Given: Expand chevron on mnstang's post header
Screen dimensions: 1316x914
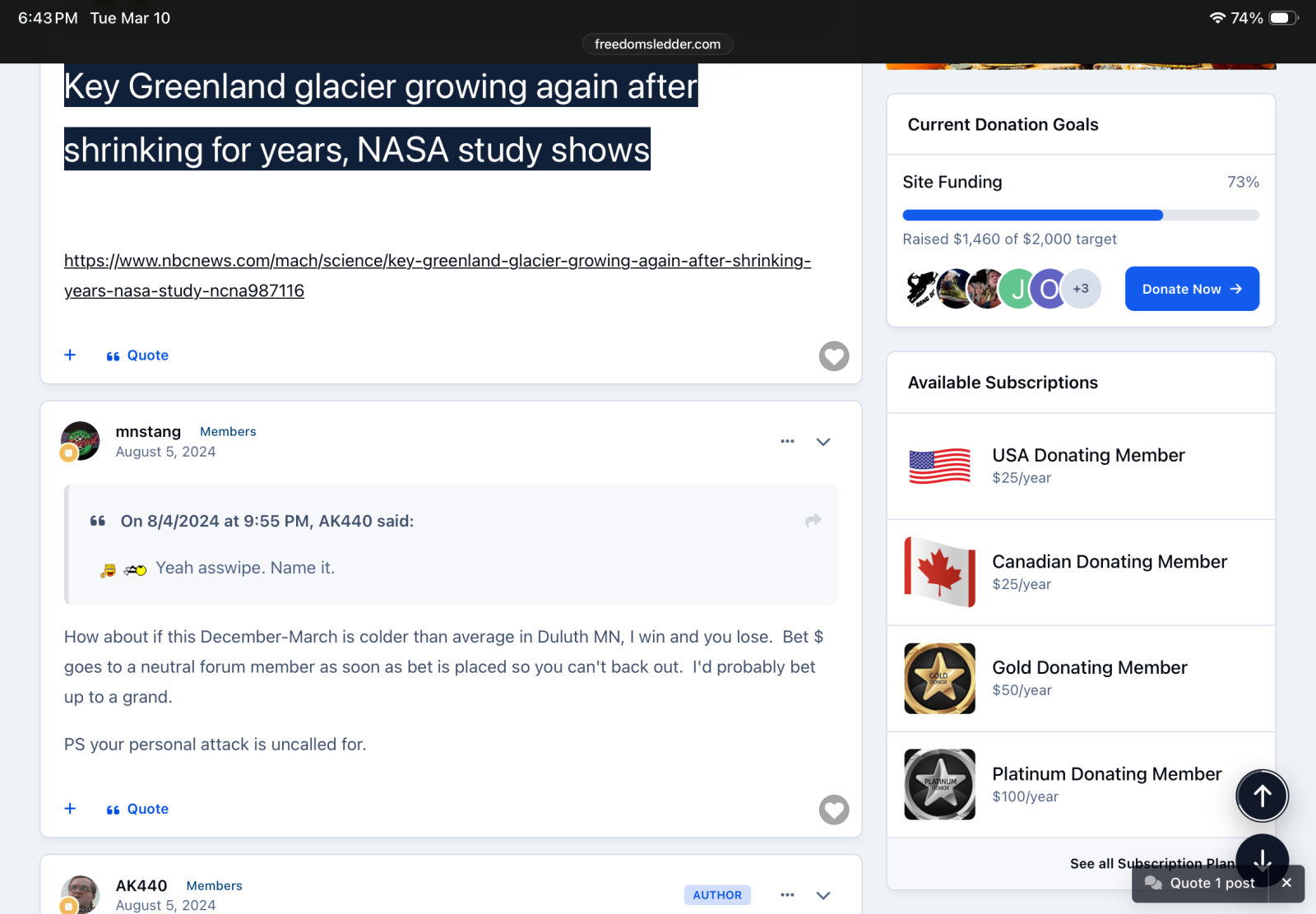Looking at the screenshot, I should (823, 442).
